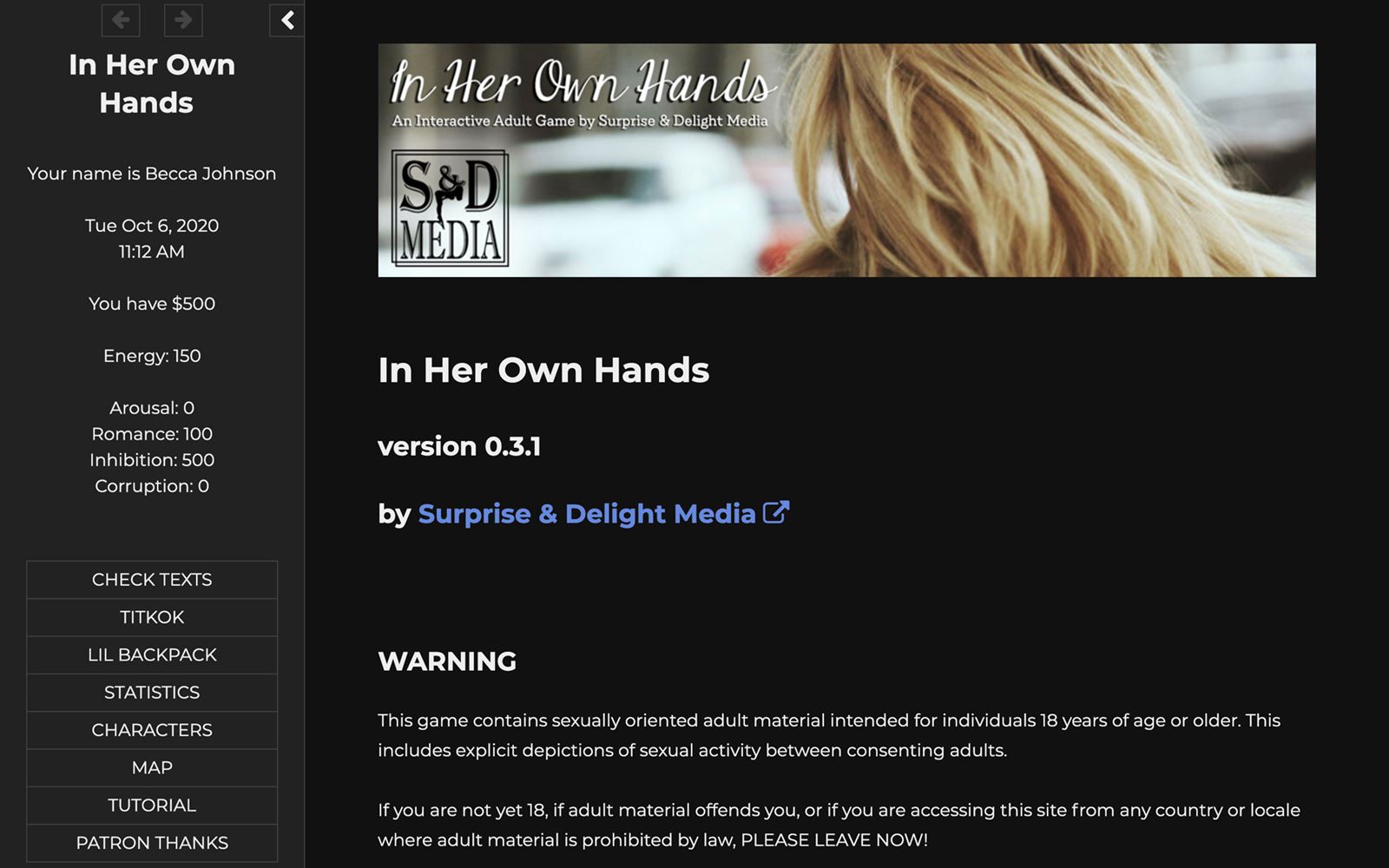Show the Map
This screenshot has height=868, width=1389.
click(152, 768)
